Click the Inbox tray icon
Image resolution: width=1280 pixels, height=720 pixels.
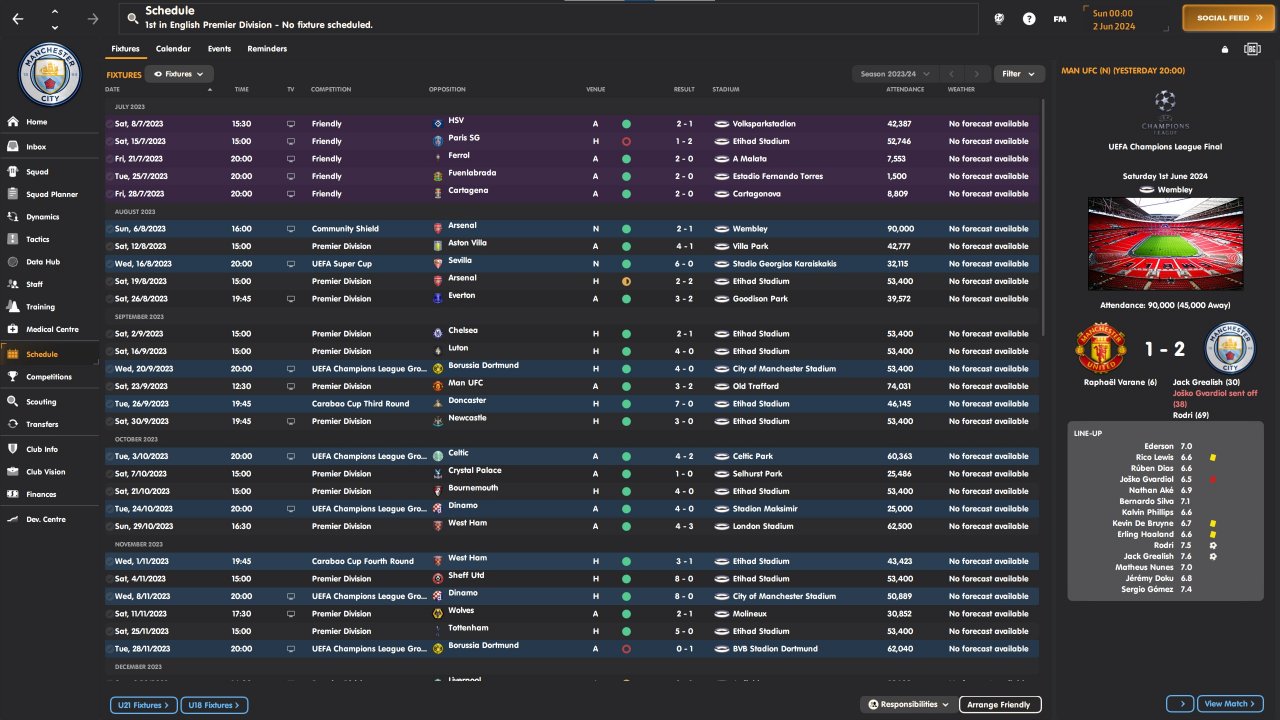coord(13,147)
